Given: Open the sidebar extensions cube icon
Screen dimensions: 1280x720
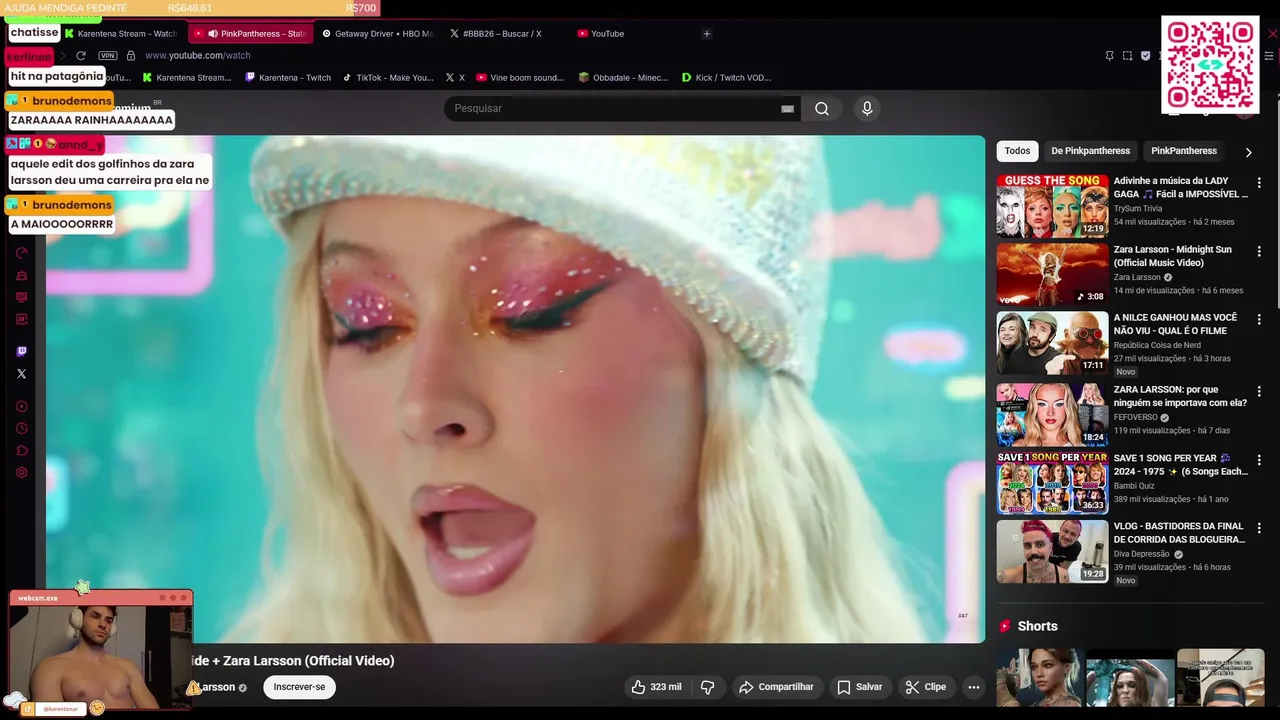Looking at the screenshot, I should (x=22, y=451).
